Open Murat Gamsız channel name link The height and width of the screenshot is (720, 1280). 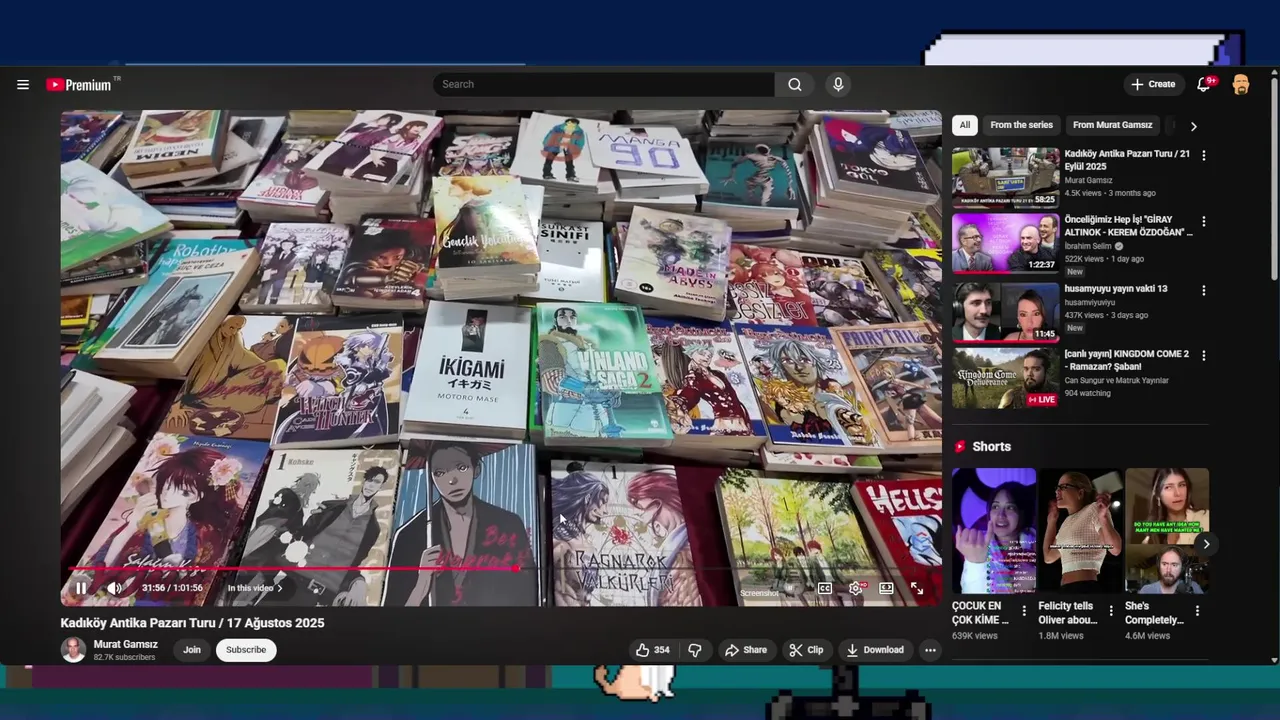[x=125, y=645]
